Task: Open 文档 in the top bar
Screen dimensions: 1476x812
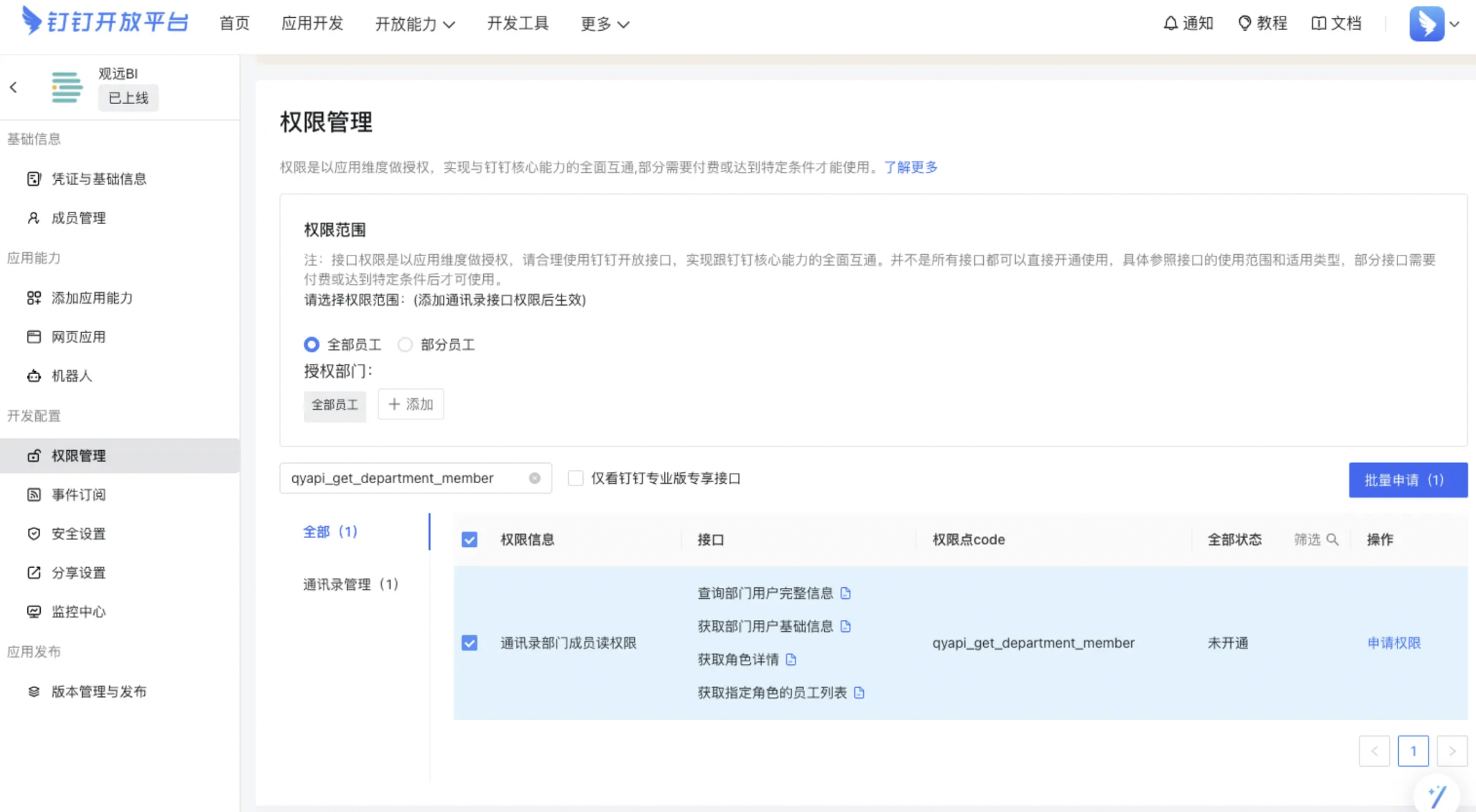Action: 1336,24
